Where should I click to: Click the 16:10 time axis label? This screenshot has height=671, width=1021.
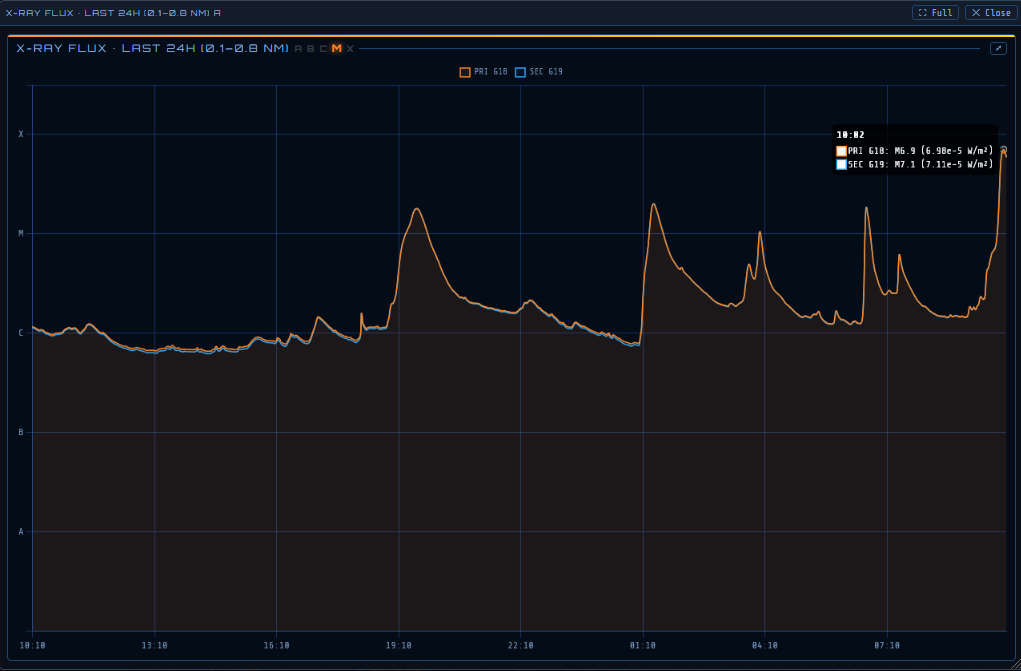277,646
